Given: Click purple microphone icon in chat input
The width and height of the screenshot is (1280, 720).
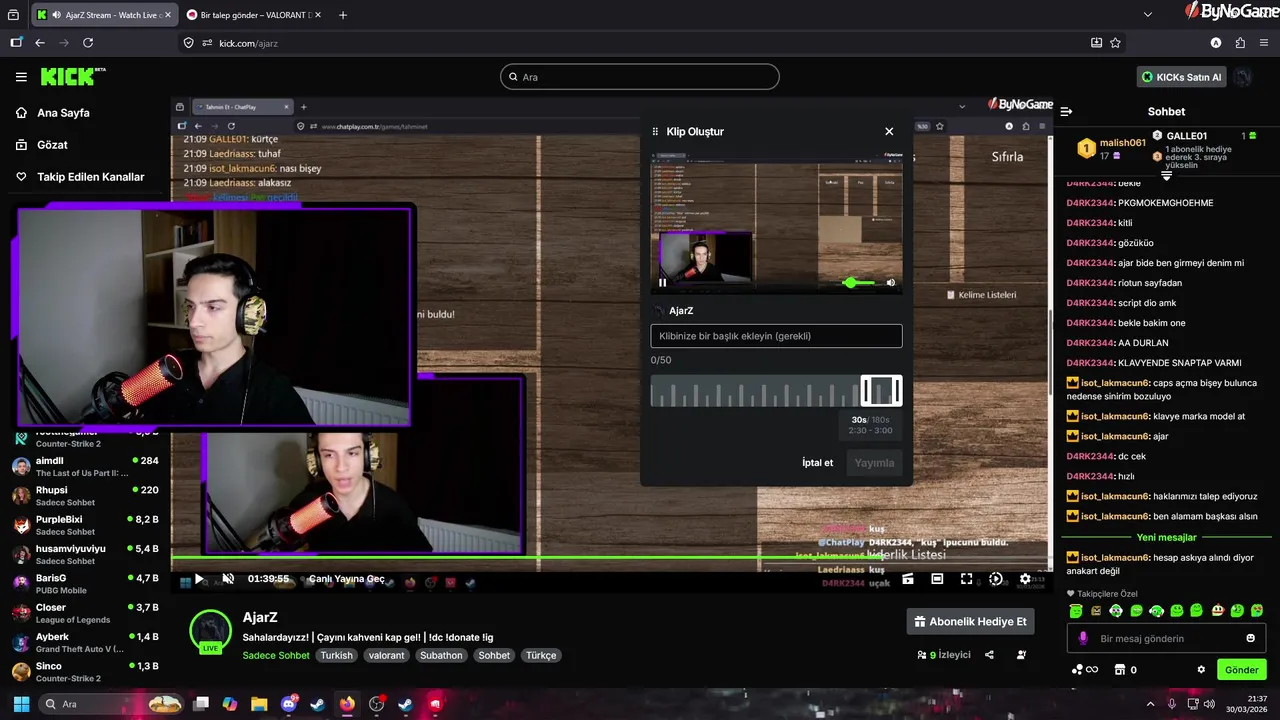Looking at the screenshot, I should click(x=1083, y=638).
